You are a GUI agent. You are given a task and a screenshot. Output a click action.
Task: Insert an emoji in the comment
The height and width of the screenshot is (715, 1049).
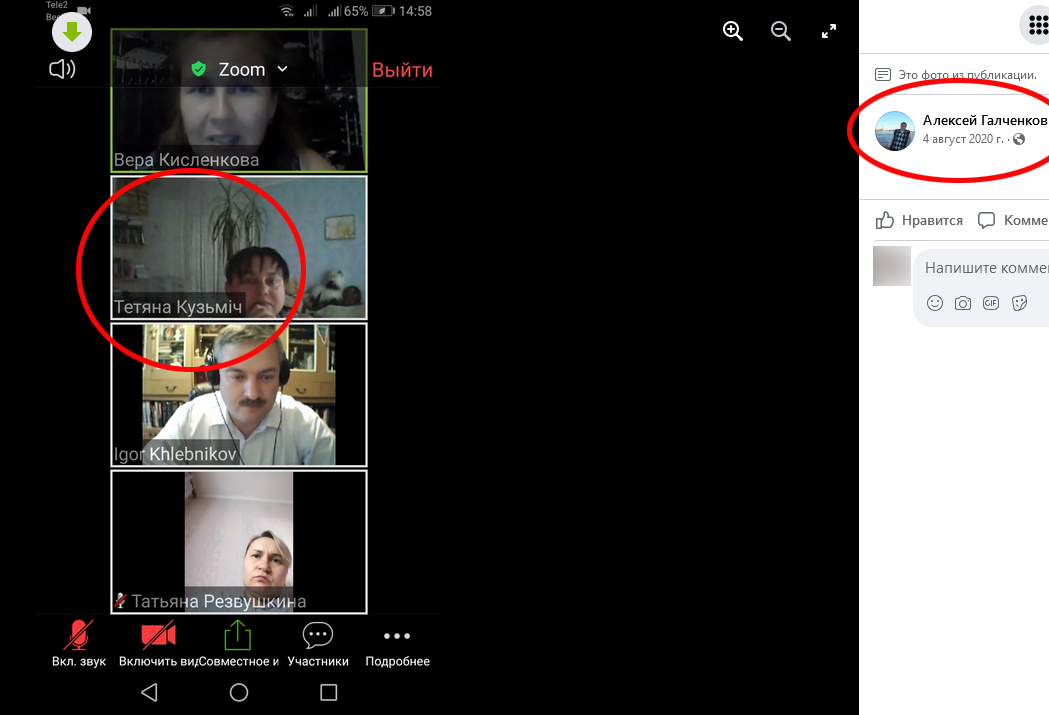coord(935,303)
